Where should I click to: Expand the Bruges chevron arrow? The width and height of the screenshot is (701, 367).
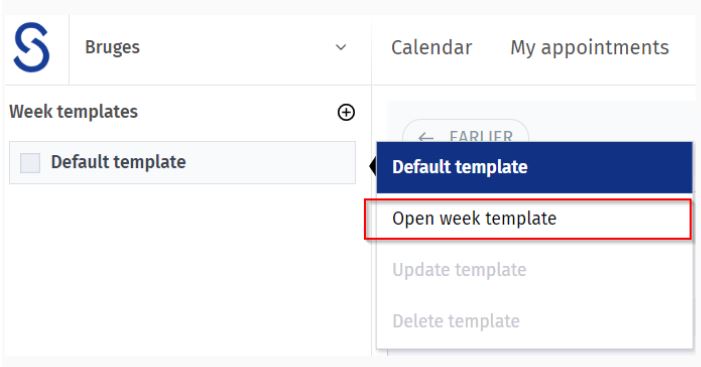tap(341, 47)
